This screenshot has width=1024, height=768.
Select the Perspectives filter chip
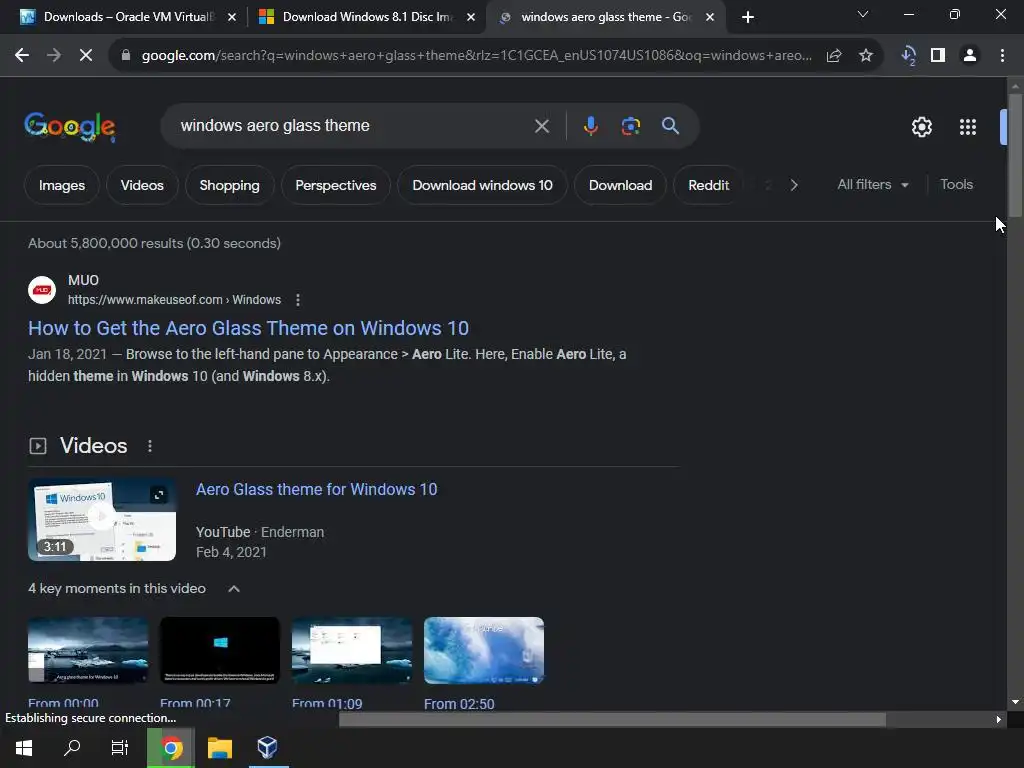[x=336, y=185]
